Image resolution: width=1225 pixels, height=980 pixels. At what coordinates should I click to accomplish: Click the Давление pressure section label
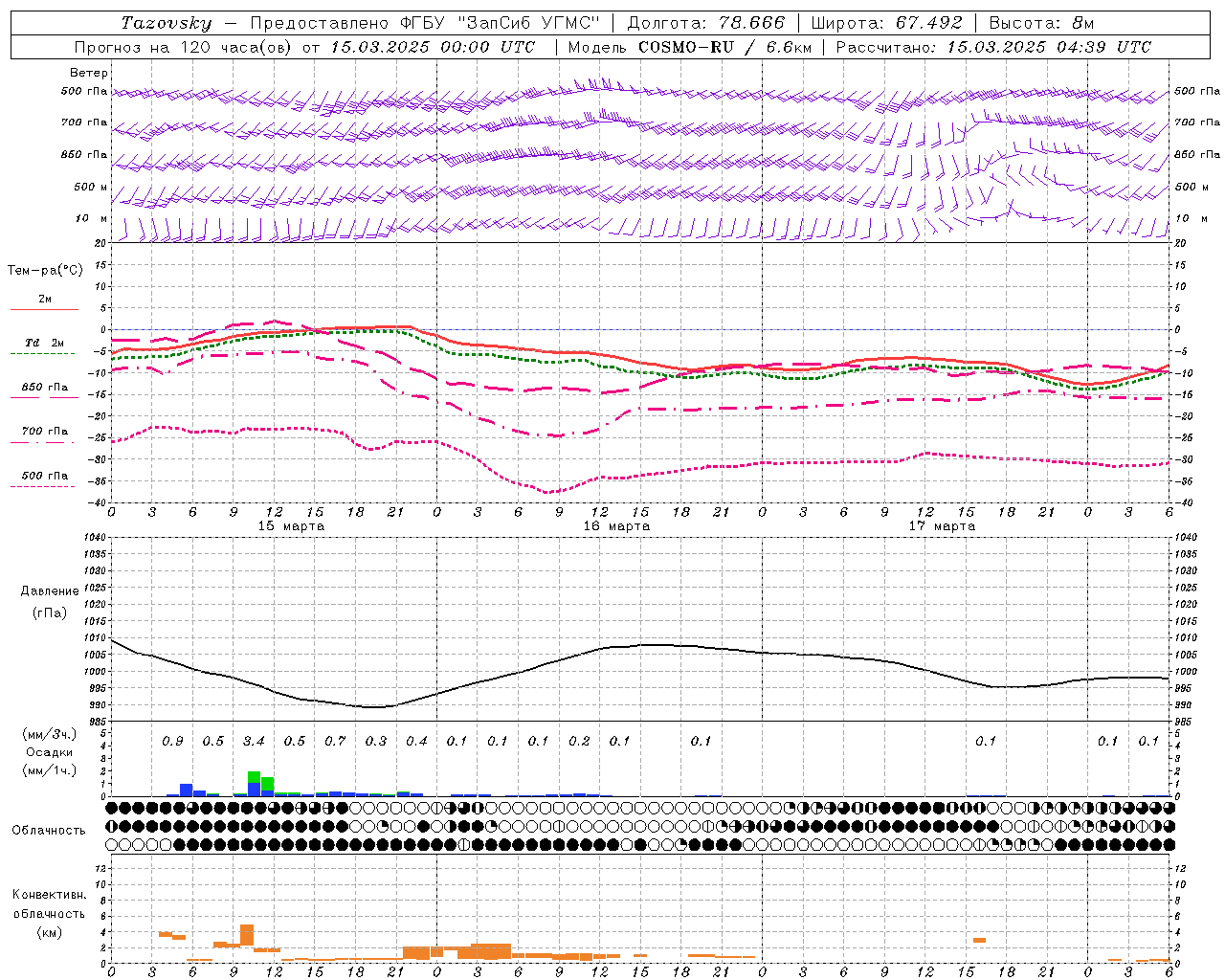[x=50, y=591]
